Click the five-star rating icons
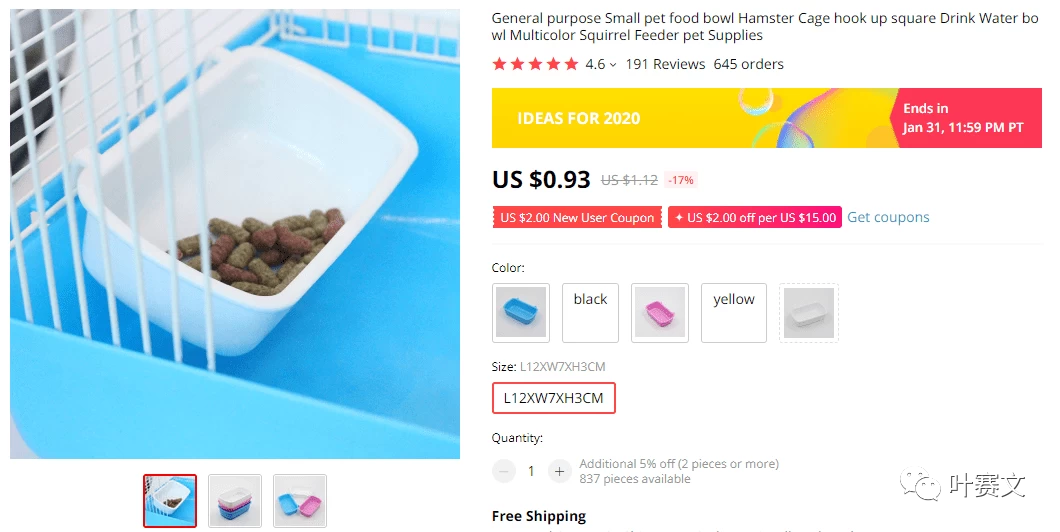Screen dimensions: 1060x532 [535, 64]
